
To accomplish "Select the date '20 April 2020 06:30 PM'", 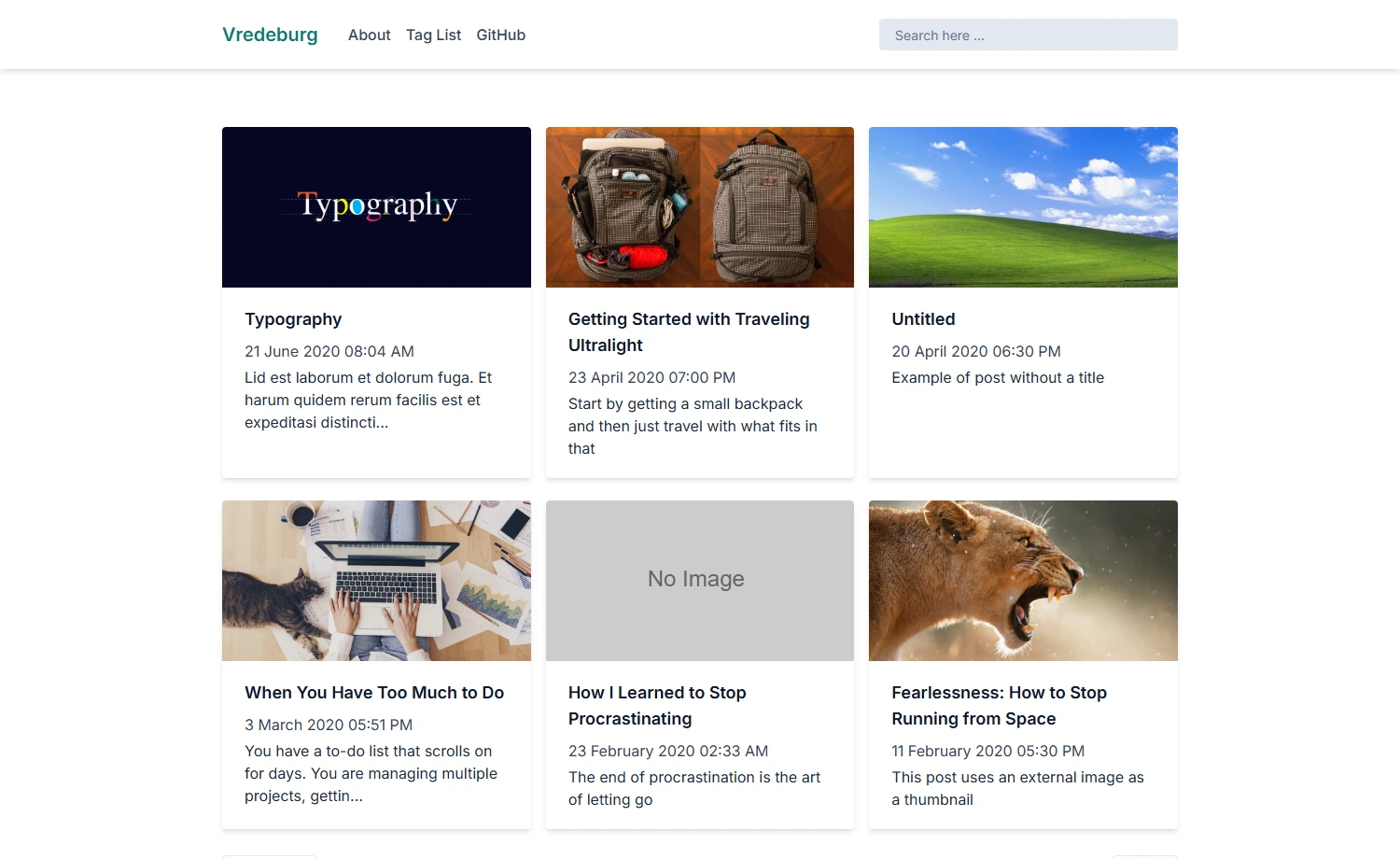I will pos(976,351).
